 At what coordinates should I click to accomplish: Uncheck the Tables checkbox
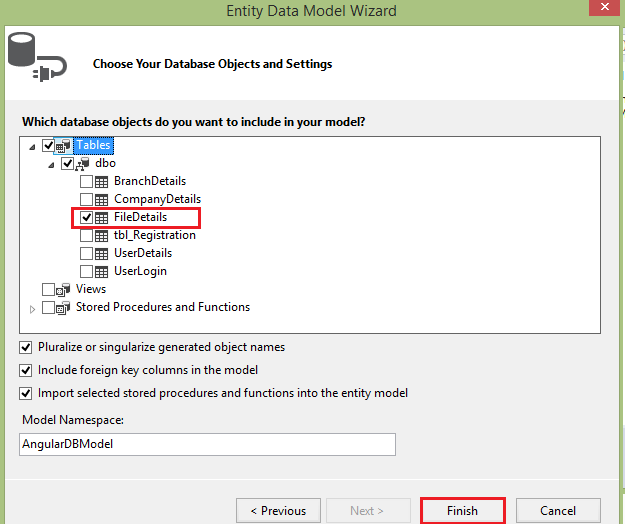(48, 145)
